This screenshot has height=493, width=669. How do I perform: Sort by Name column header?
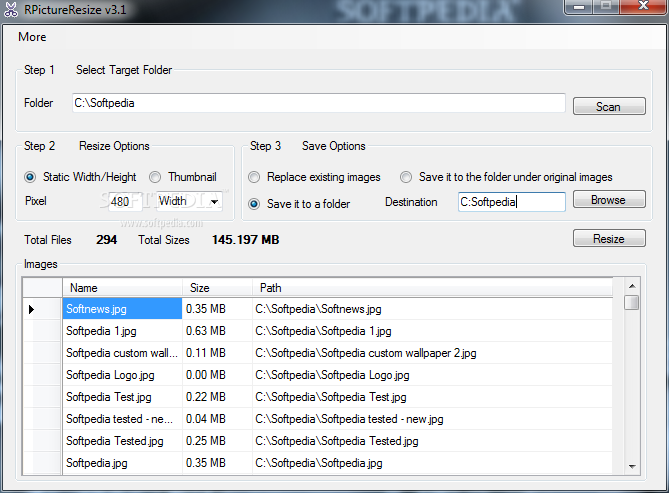coord(122,288)
